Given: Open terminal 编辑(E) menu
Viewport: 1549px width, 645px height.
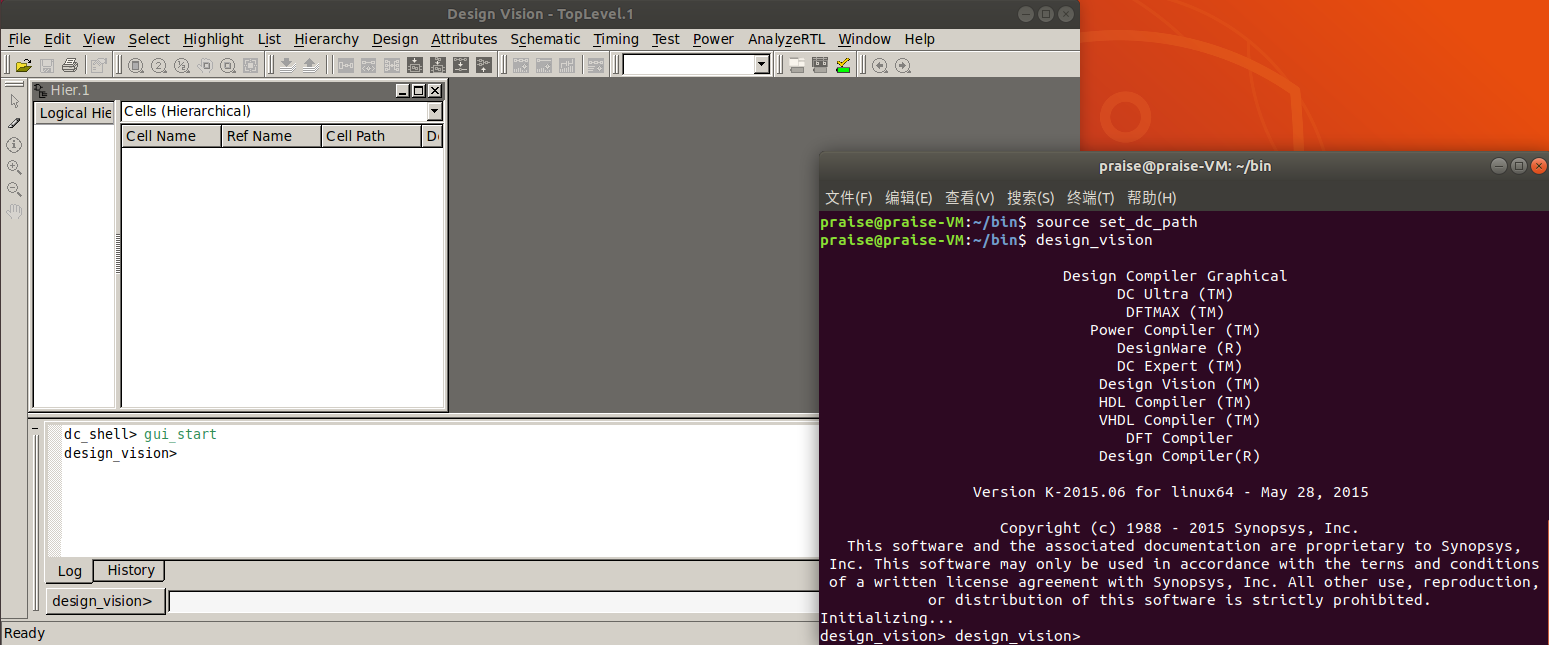Looking at the screenshot, I should tap(908, 198).
